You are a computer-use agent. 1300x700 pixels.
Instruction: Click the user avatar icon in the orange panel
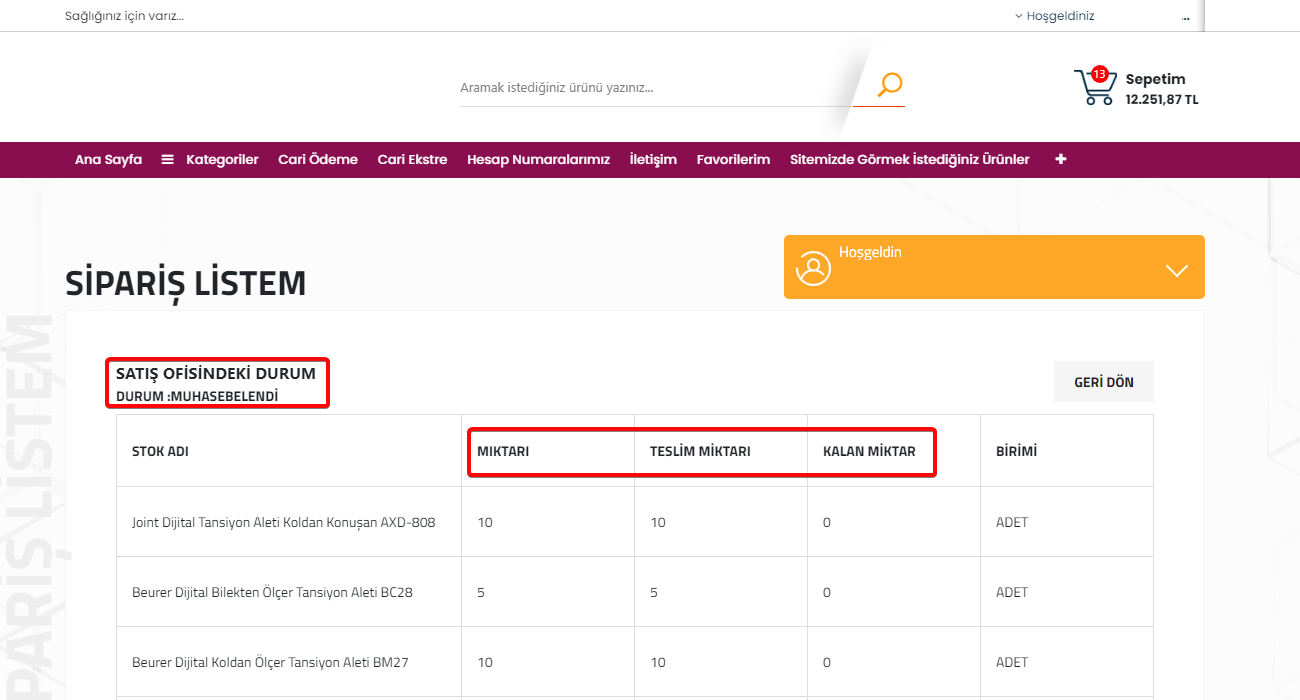tap(814, 268)
